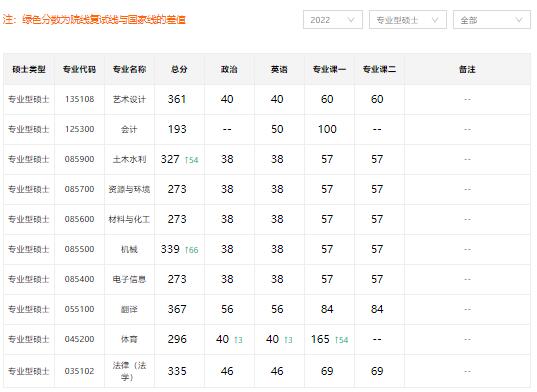Image resolution: width=537 pixels, height=392 pixels.
Task: Click 专业课二 score 69 in 法律 row
Action: (x=377, y=371)
